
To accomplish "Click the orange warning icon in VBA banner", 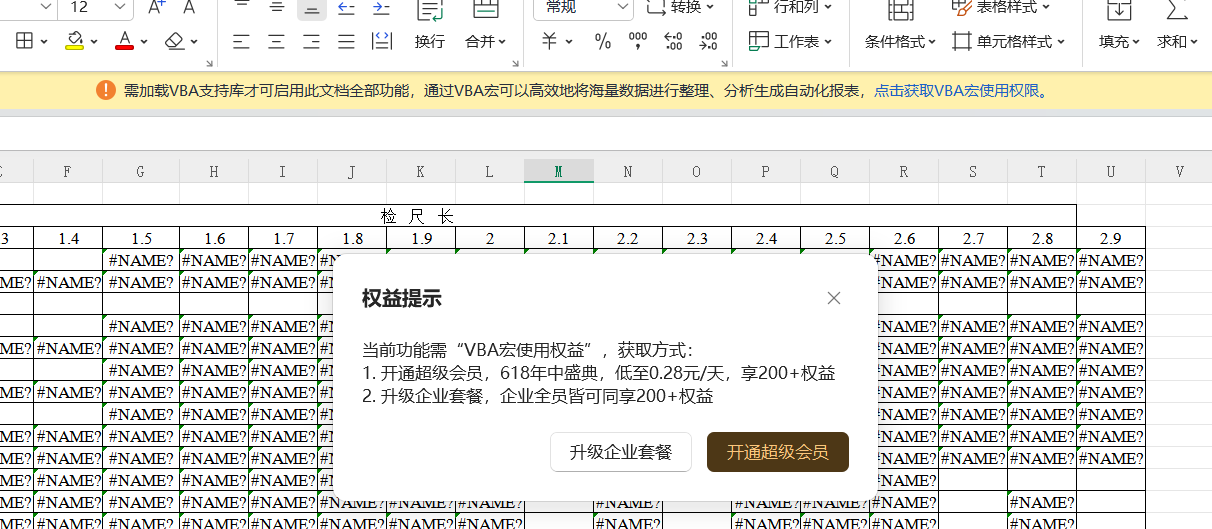I will click(106, 90).
